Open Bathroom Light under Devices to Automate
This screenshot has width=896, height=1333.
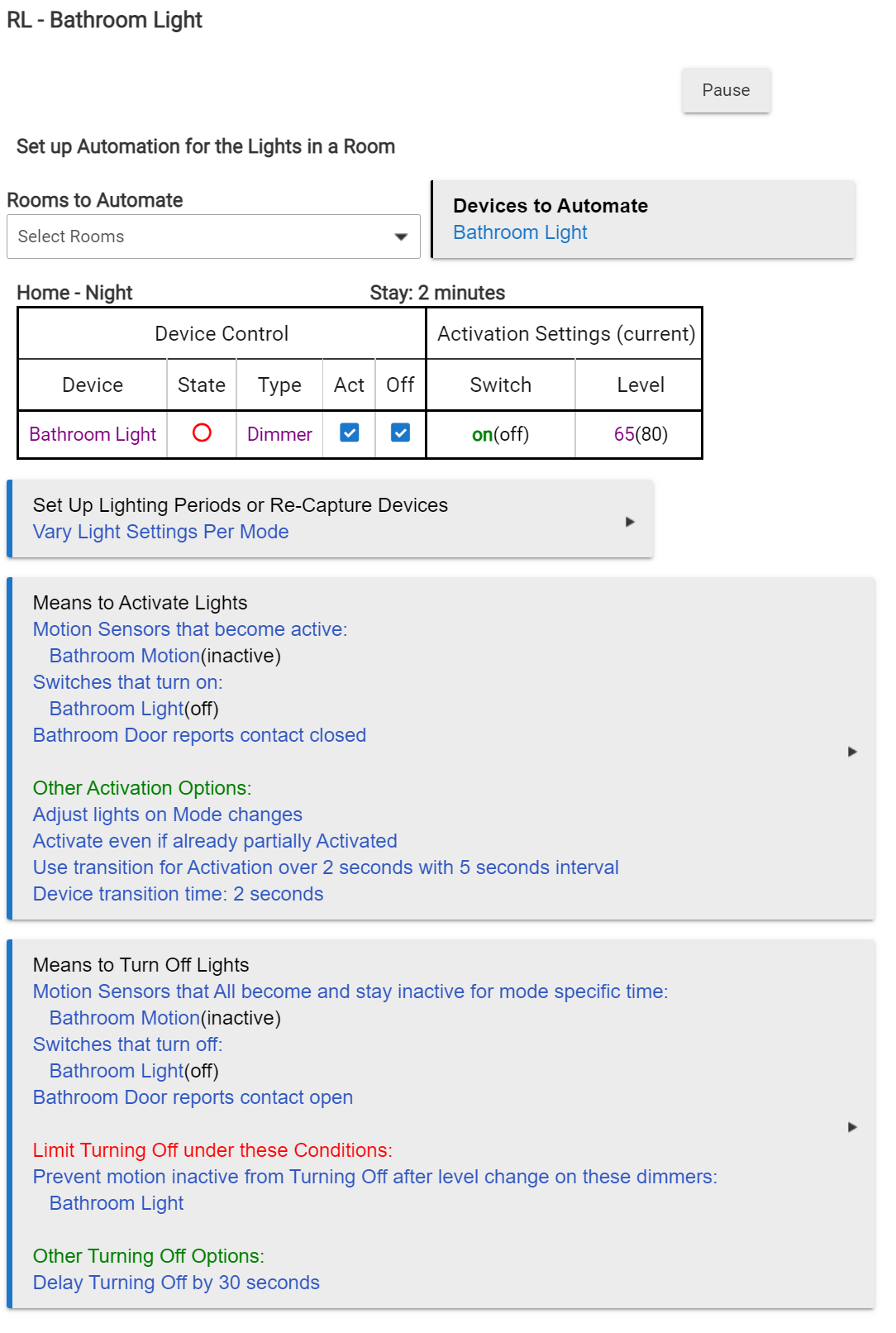(520, 232)
